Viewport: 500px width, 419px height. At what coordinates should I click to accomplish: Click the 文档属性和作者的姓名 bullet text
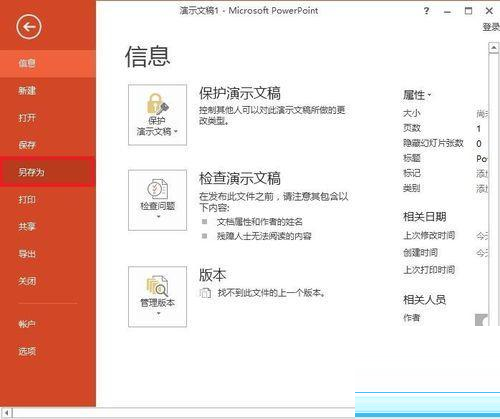click(x=260, y=222)
